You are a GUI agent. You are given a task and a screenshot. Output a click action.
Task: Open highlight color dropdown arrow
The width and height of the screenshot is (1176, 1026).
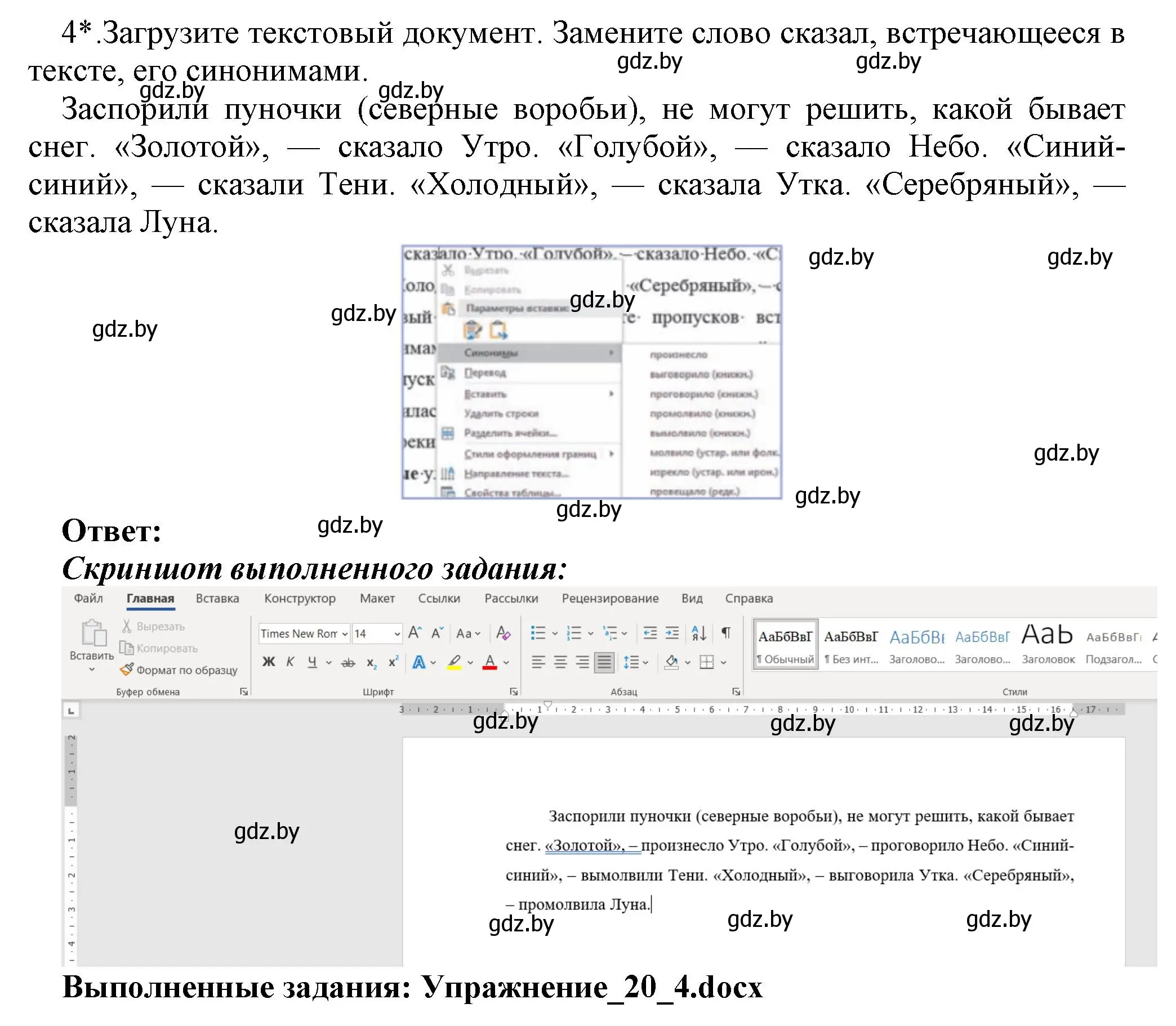tap(470, 662)
